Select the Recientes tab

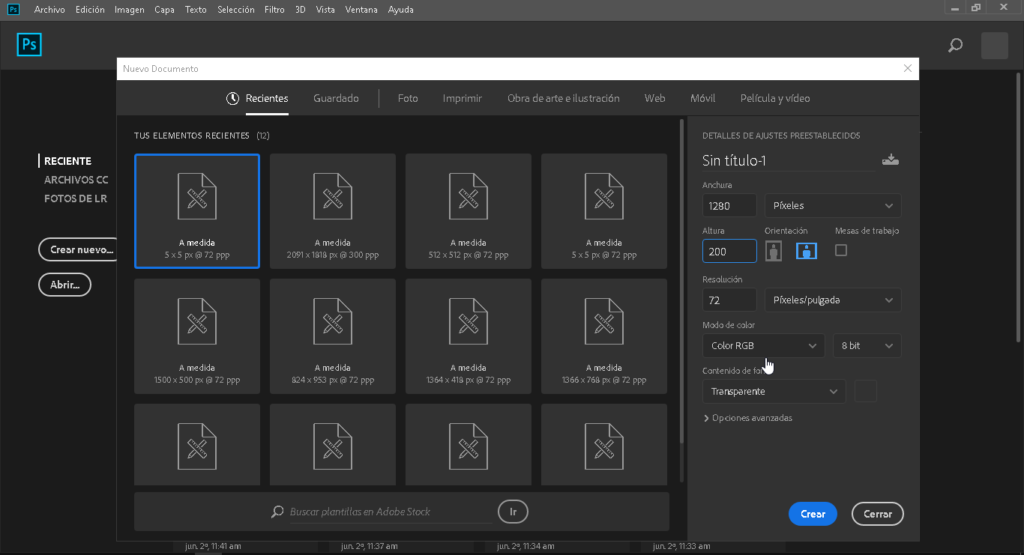(266, 99)
